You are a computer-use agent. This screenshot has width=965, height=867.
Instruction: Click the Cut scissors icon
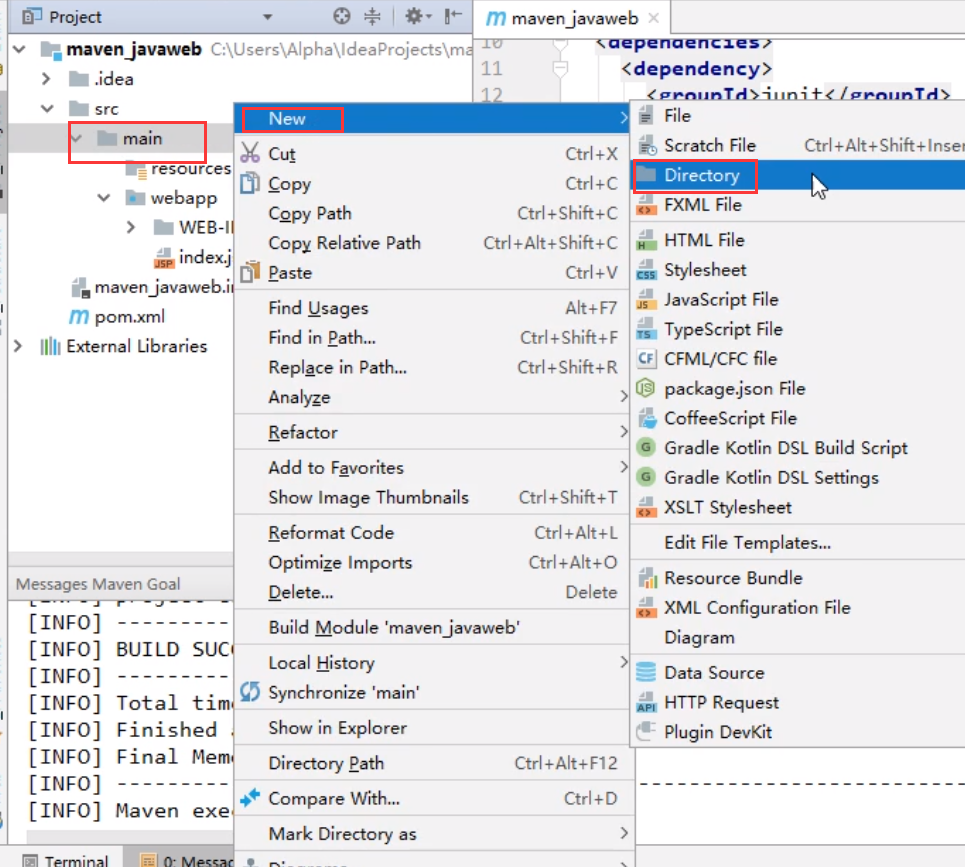250,153
